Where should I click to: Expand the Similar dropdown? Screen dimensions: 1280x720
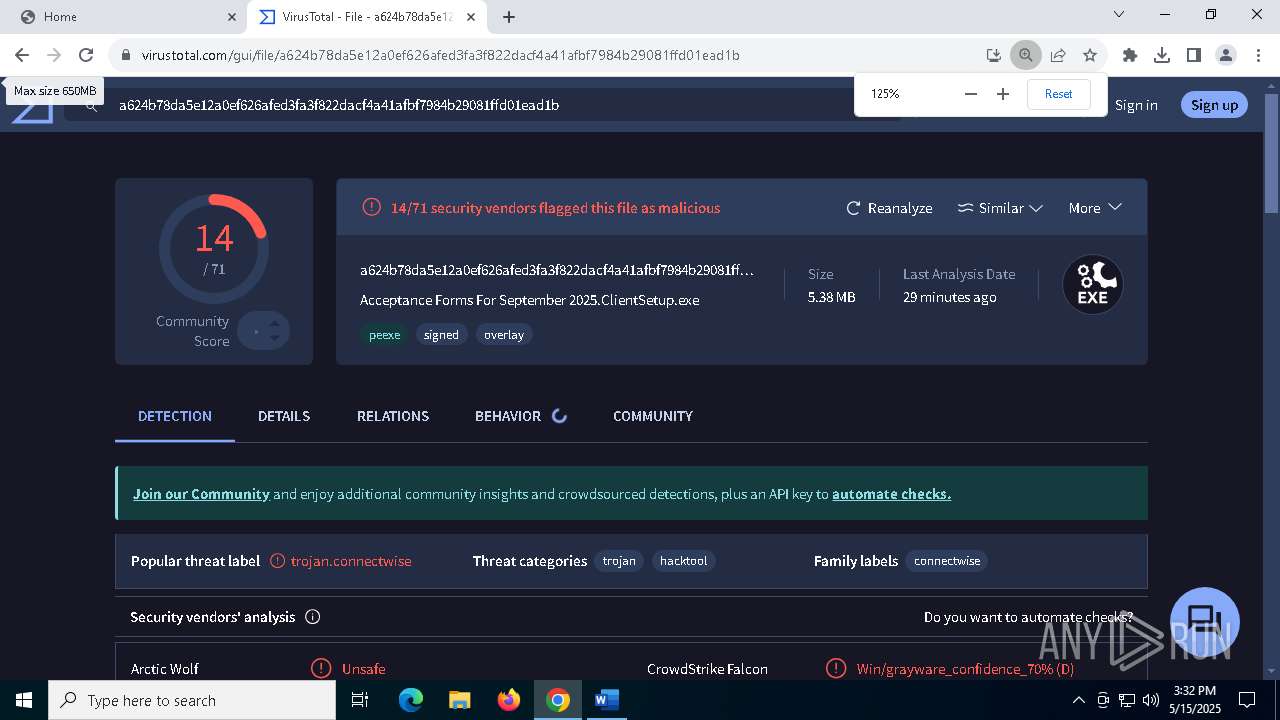click(1000, 208)
